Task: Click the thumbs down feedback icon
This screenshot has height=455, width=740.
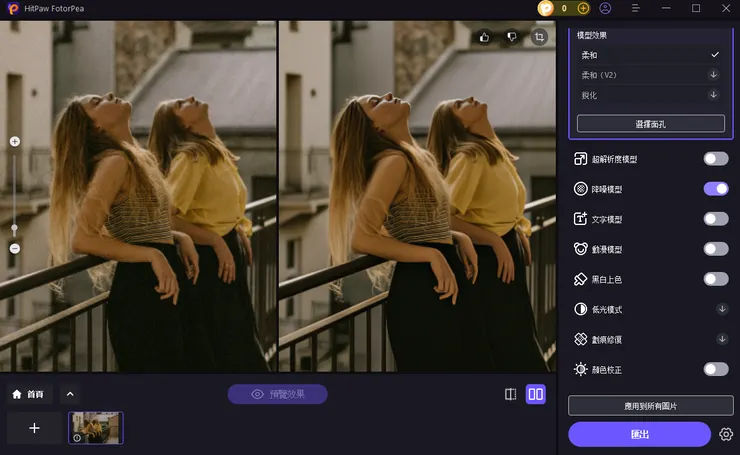Action: 512,37
